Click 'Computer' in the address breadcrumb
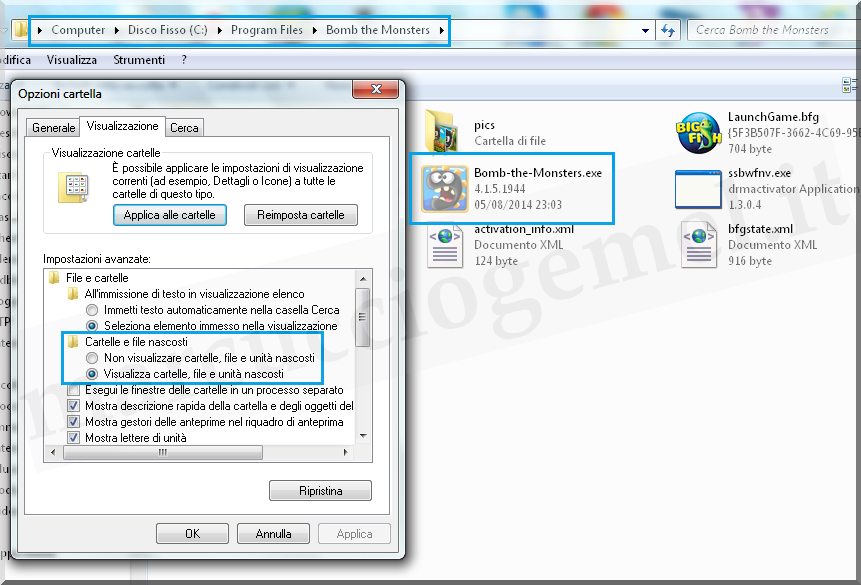 (78, 30)
